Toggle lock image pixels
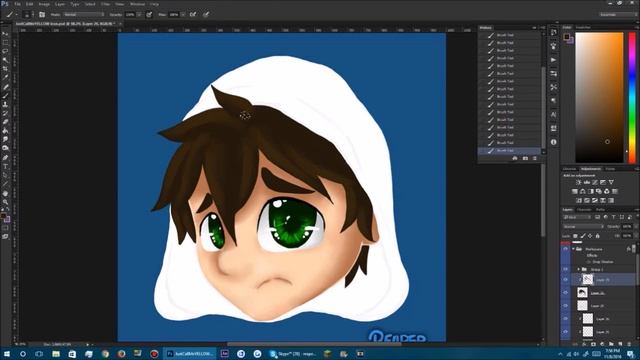The width and height of the screenshot is (640, 360). 583,236
